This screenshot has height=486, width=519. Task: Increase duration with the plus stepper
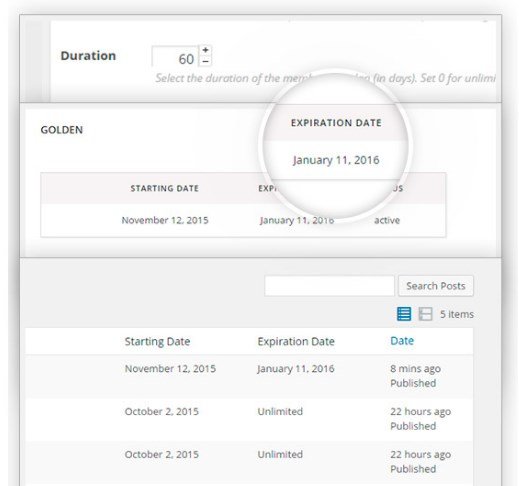tap(205, 50)
